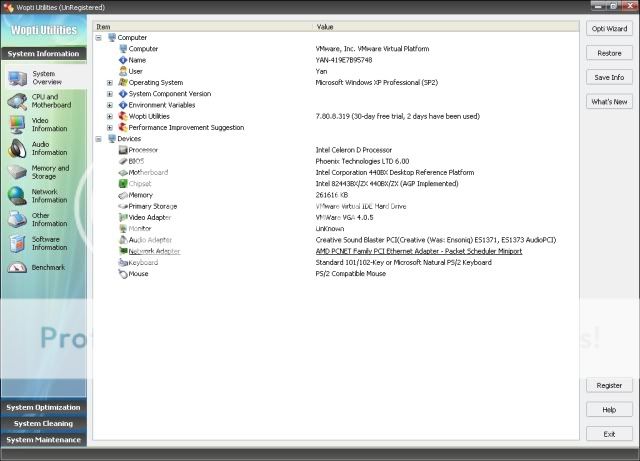Click the Name info icon

click(123, 60)
